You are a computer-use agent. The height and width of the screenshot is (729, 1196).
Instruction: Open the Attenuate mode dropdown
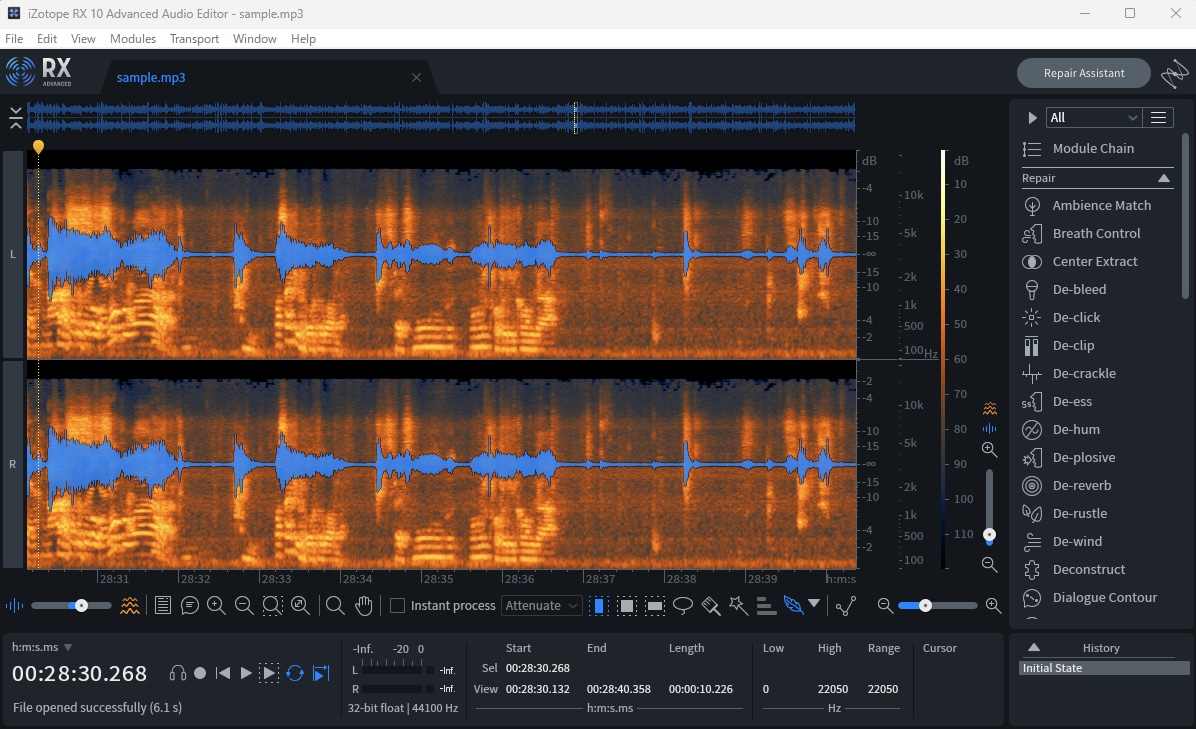pos(541,605)
